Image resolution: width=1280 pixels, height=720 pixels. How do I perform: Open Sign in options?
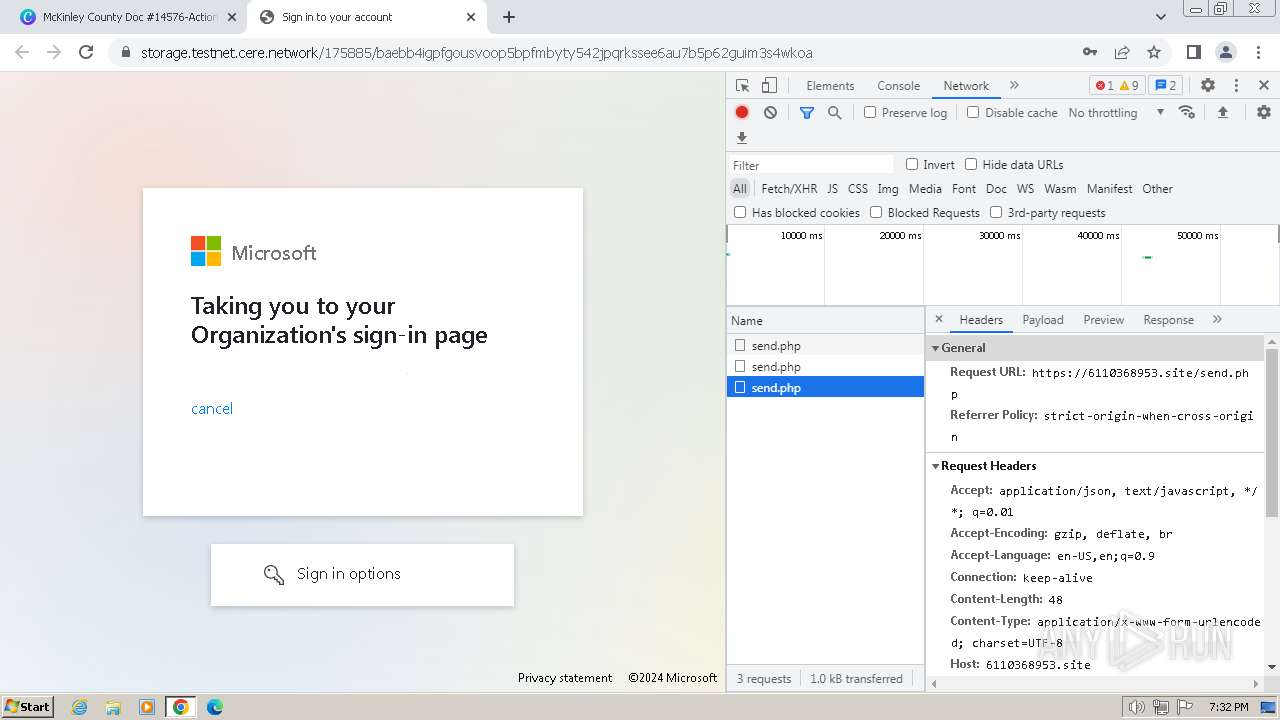[362, 574]
